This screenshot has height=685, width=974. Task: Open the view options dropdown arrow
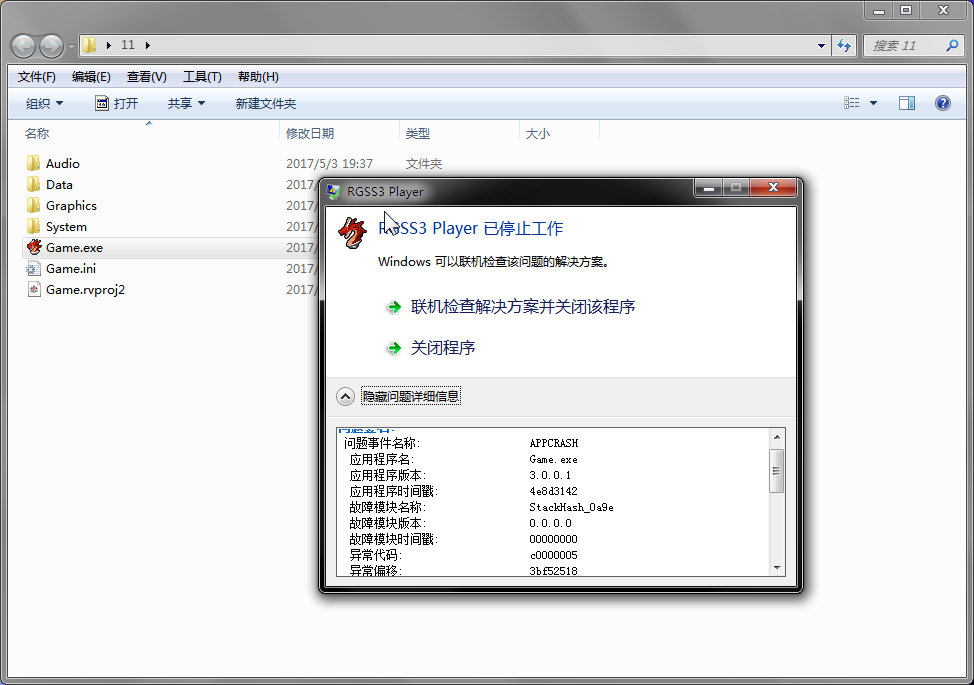pos(873,103)
